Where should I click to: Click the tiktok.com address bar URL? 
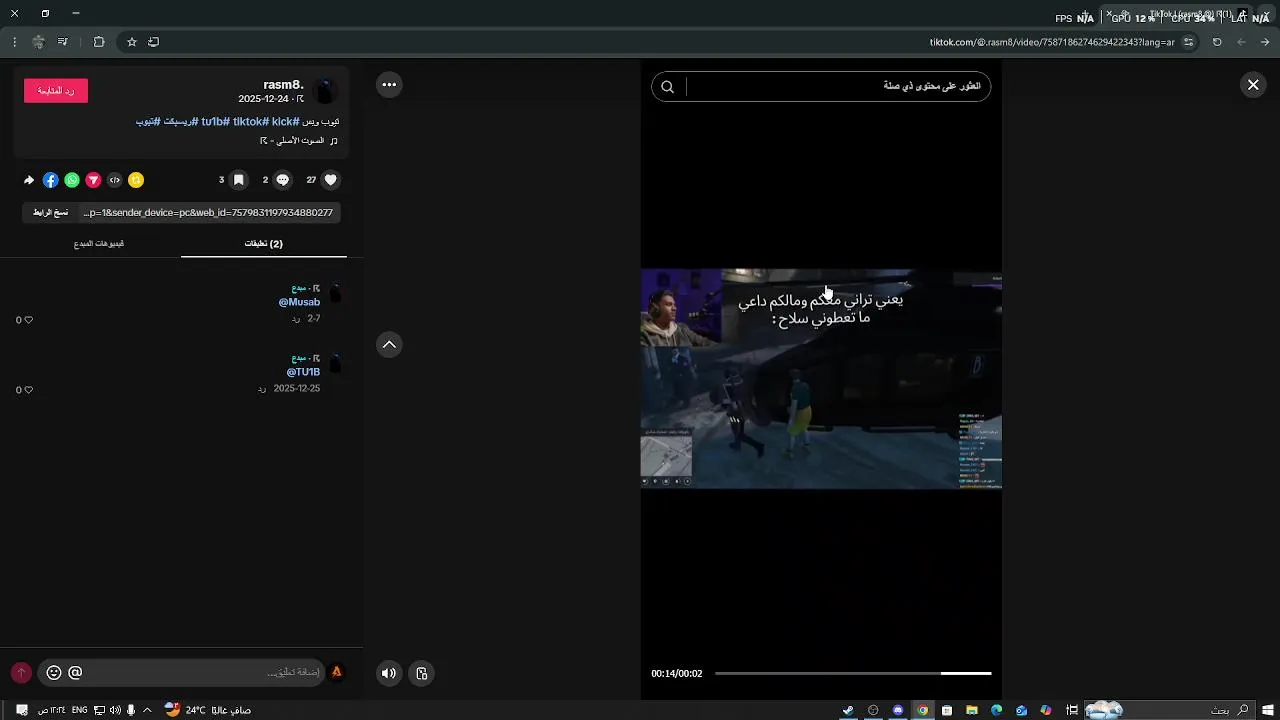click(1052, 42)
